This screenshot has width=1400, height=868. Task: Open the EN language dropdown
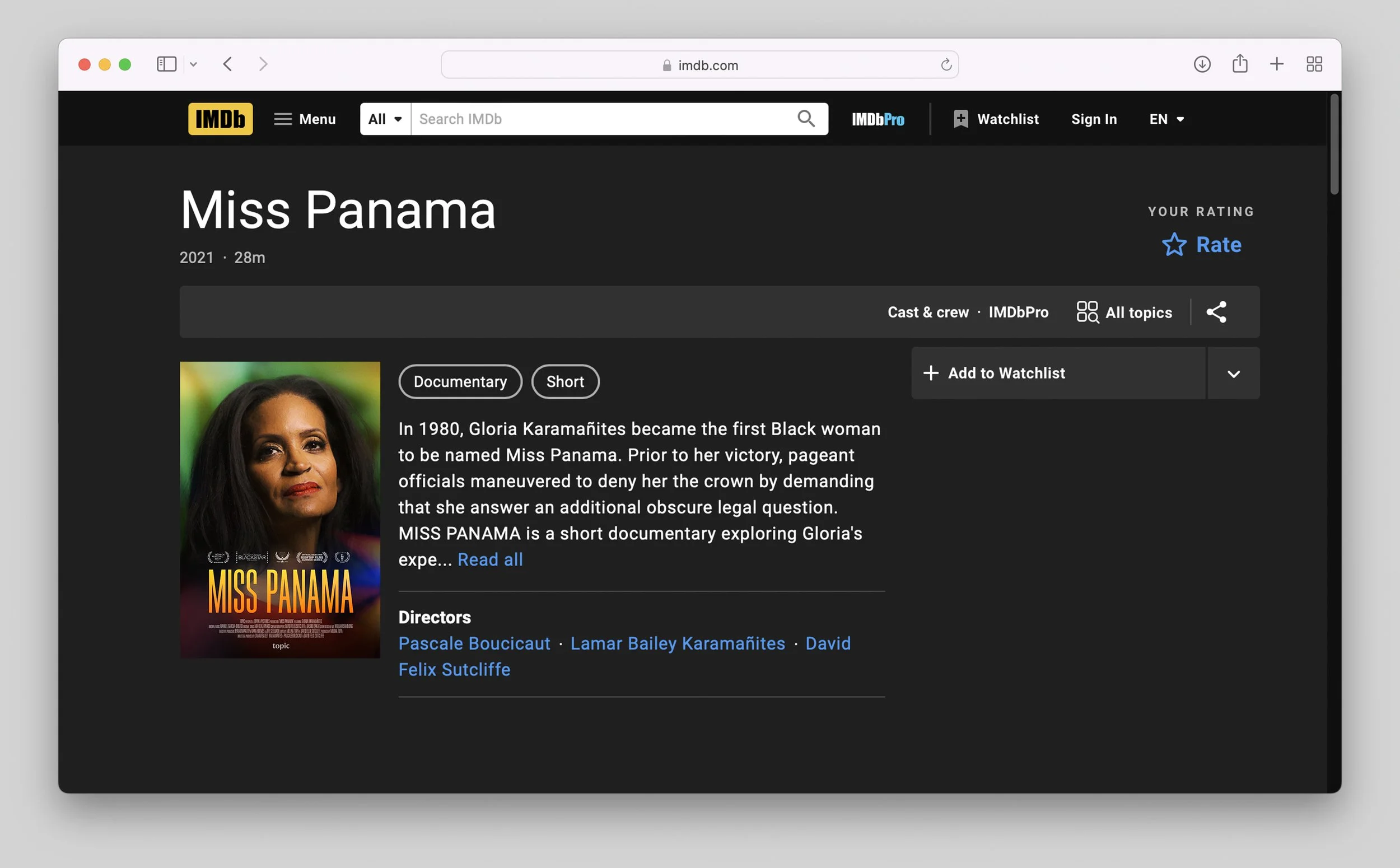click(1166, 119)
